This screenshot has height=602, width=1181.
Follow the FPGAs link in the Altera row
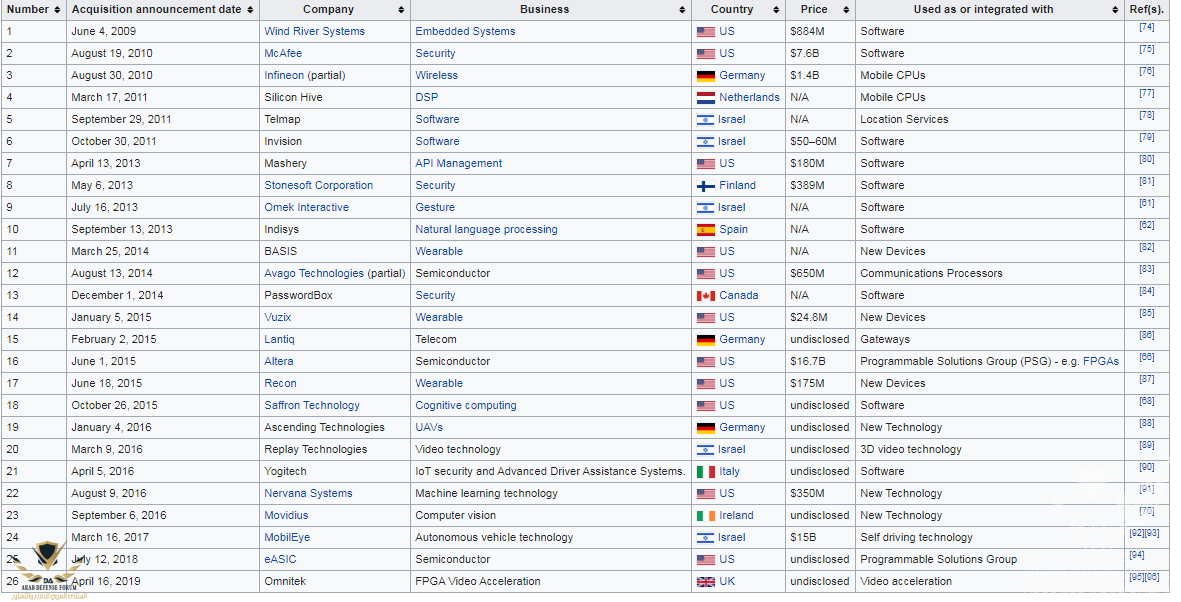(1101, 361)
